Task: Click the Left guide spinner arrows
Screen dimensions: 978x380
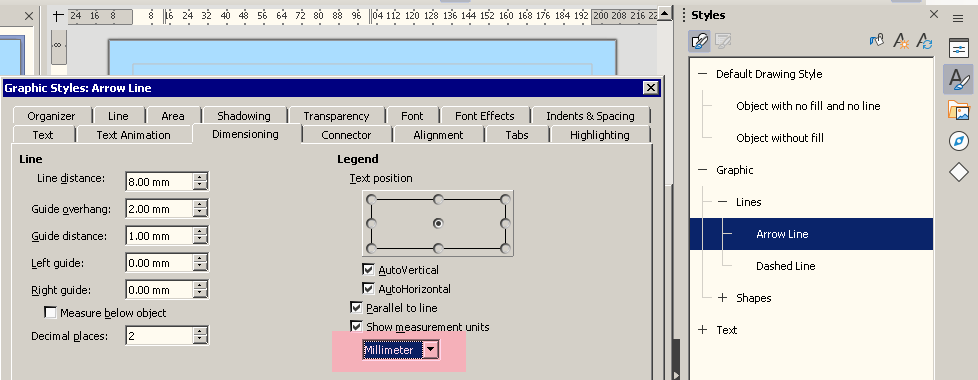Action: (200, 263)
